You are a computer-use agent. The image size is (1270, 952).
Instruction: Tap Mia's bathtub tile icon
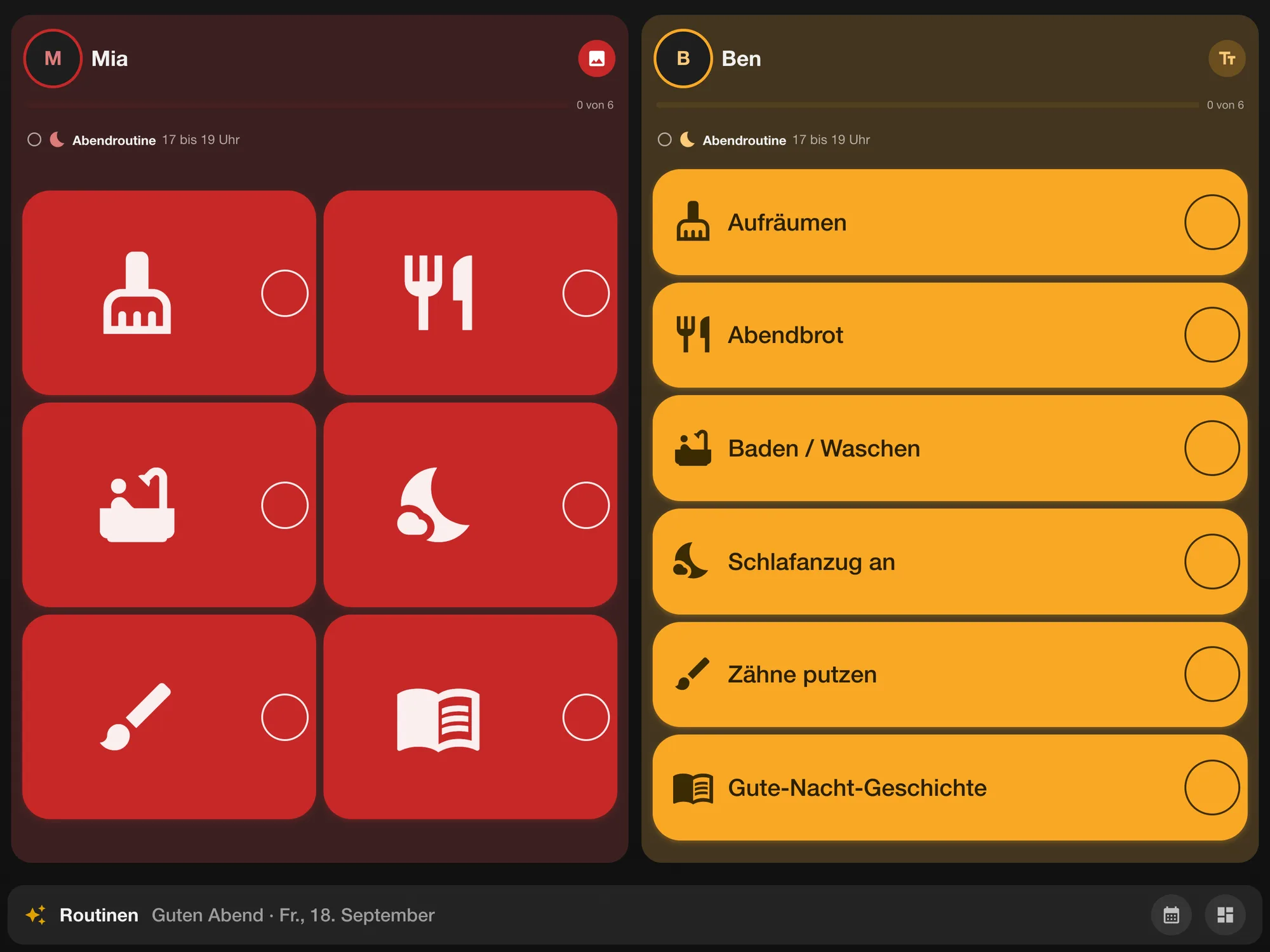[137, 505]
